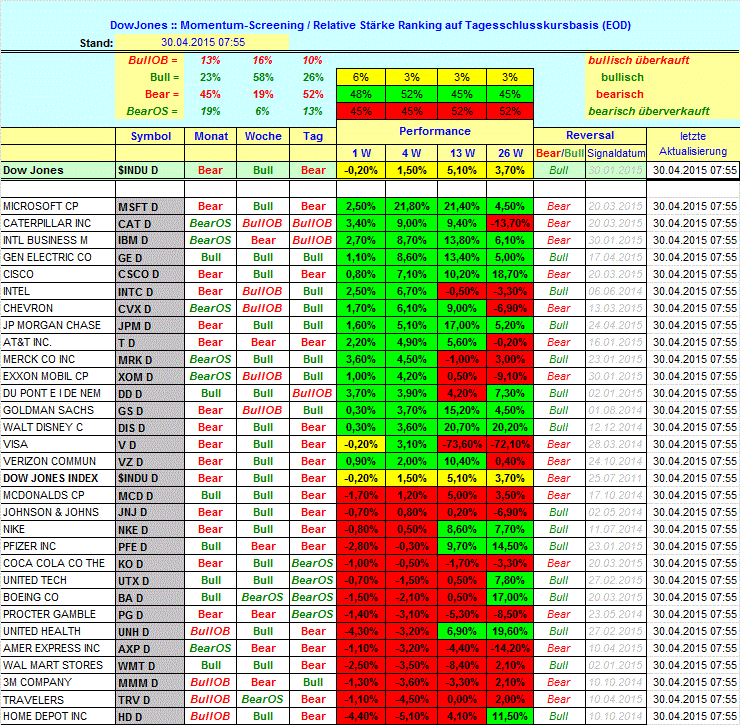
Task: Click Boeing's 26 W value 17,00%
Action: 510,597
